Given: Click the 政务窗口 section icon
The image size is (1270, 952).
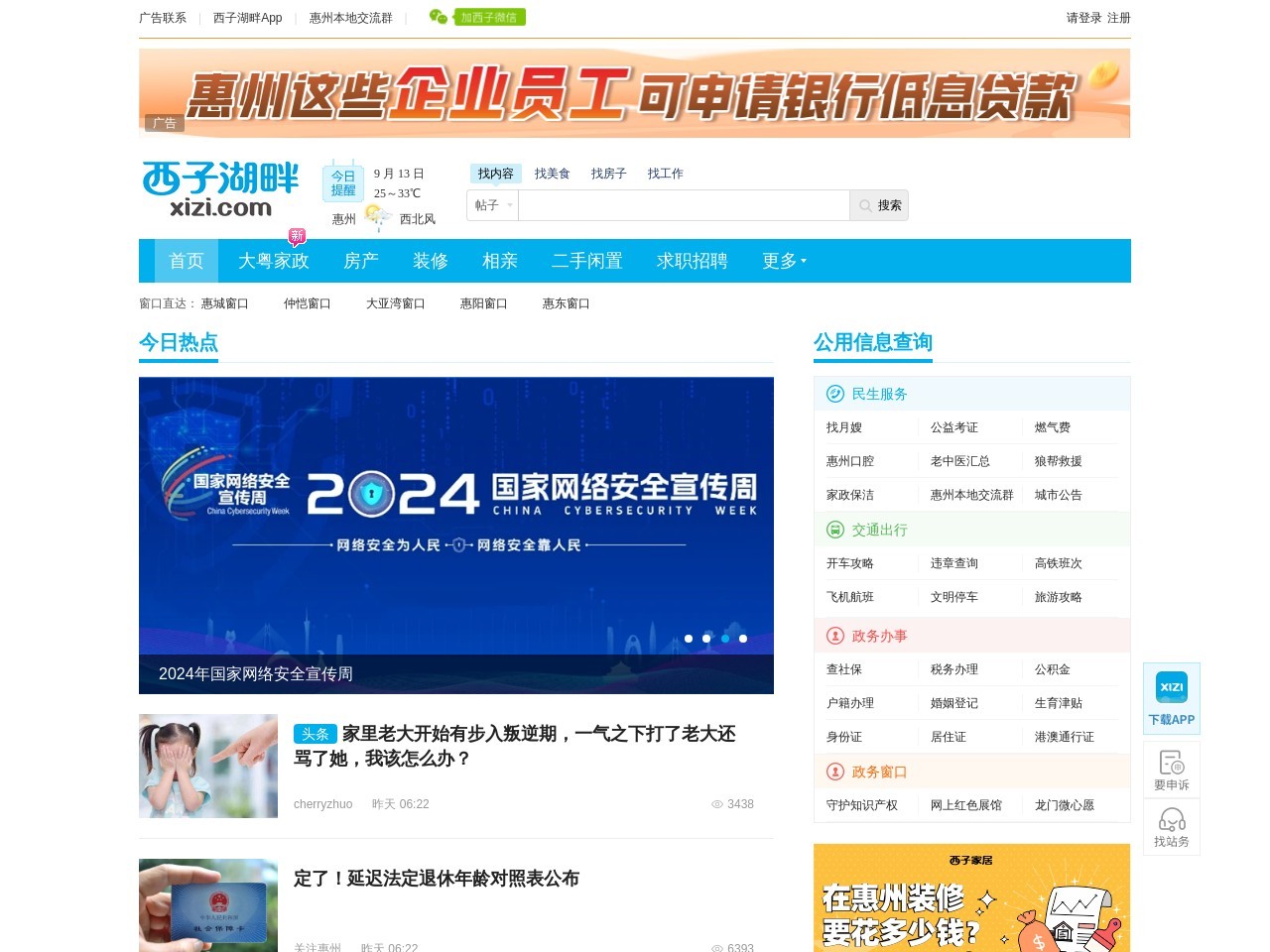Looking at the screenshot, I should (834, 772).
